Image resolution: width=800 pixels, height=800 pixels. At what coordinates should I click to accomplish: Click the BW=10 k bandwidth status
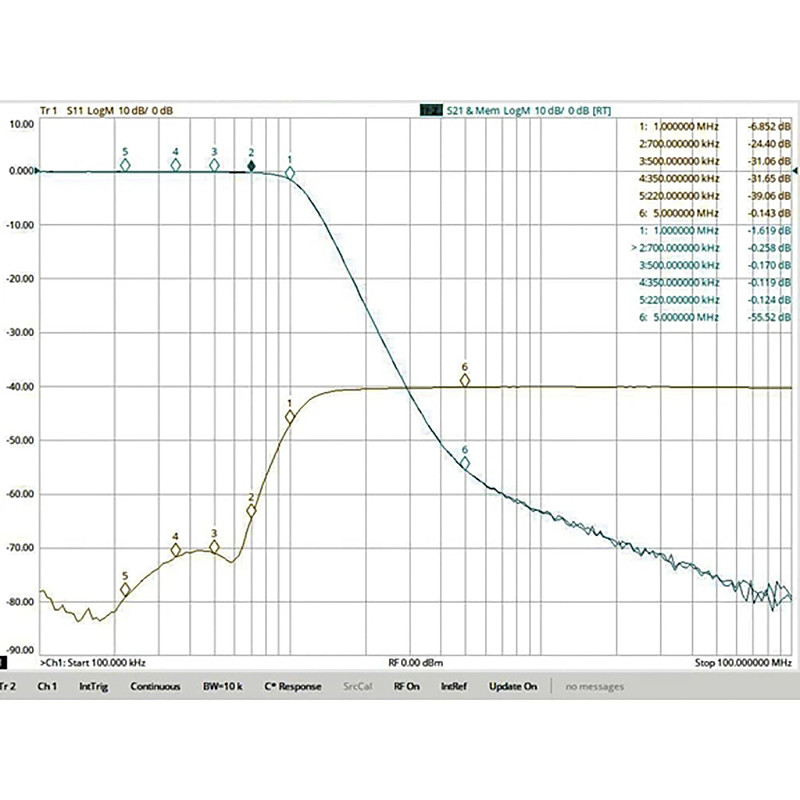(x=222, y=686)
